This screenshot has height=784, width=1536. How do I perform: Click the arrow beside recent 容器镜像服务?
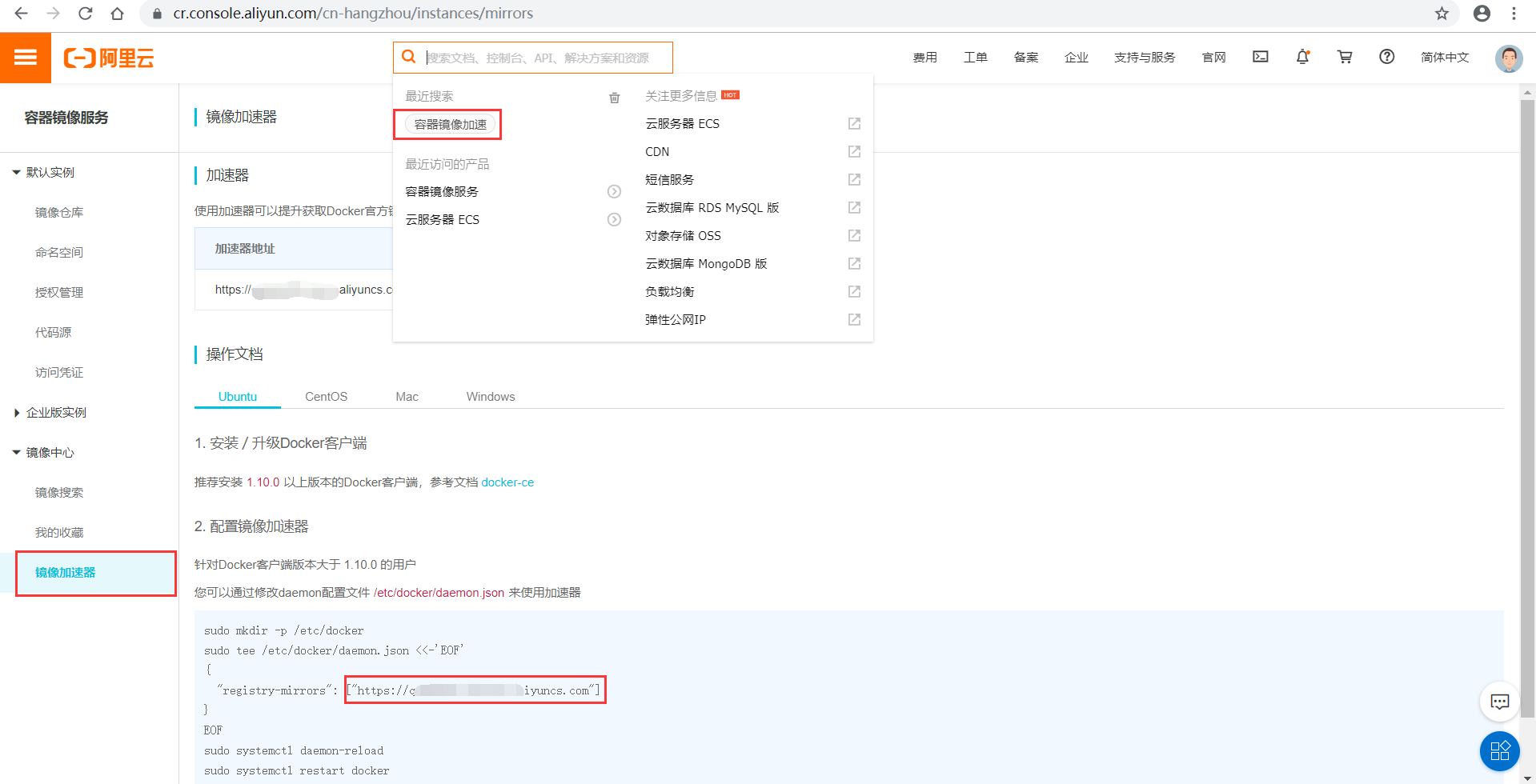tap(614, 191)
